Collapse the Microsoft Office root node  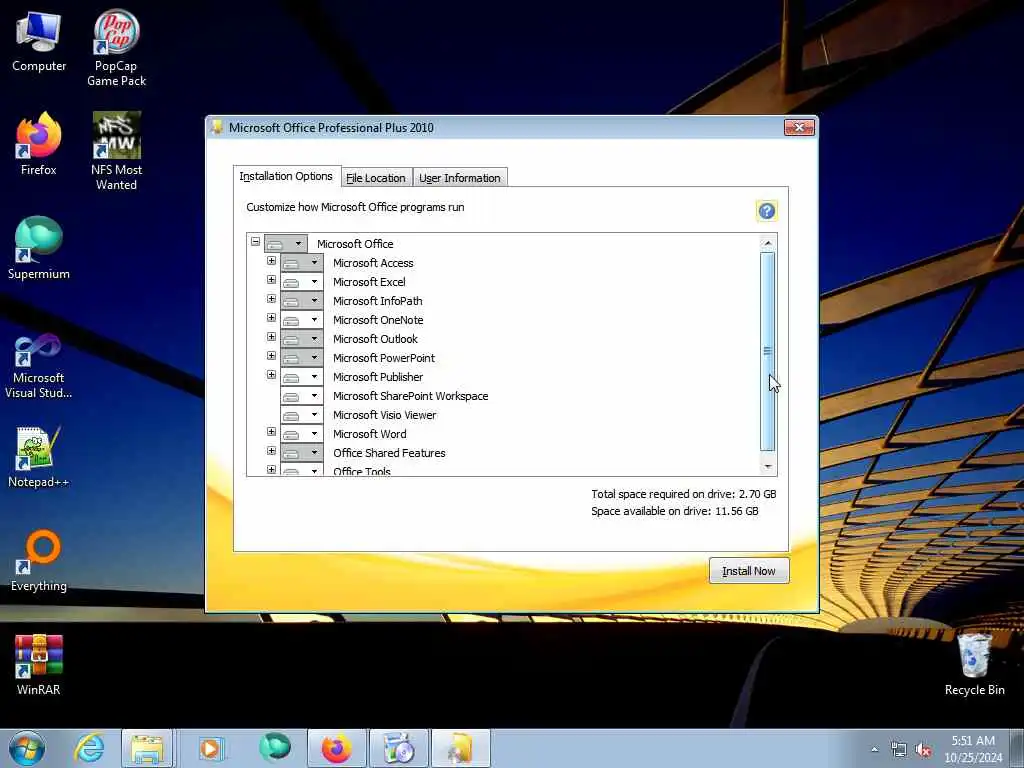tap(255, 242)
